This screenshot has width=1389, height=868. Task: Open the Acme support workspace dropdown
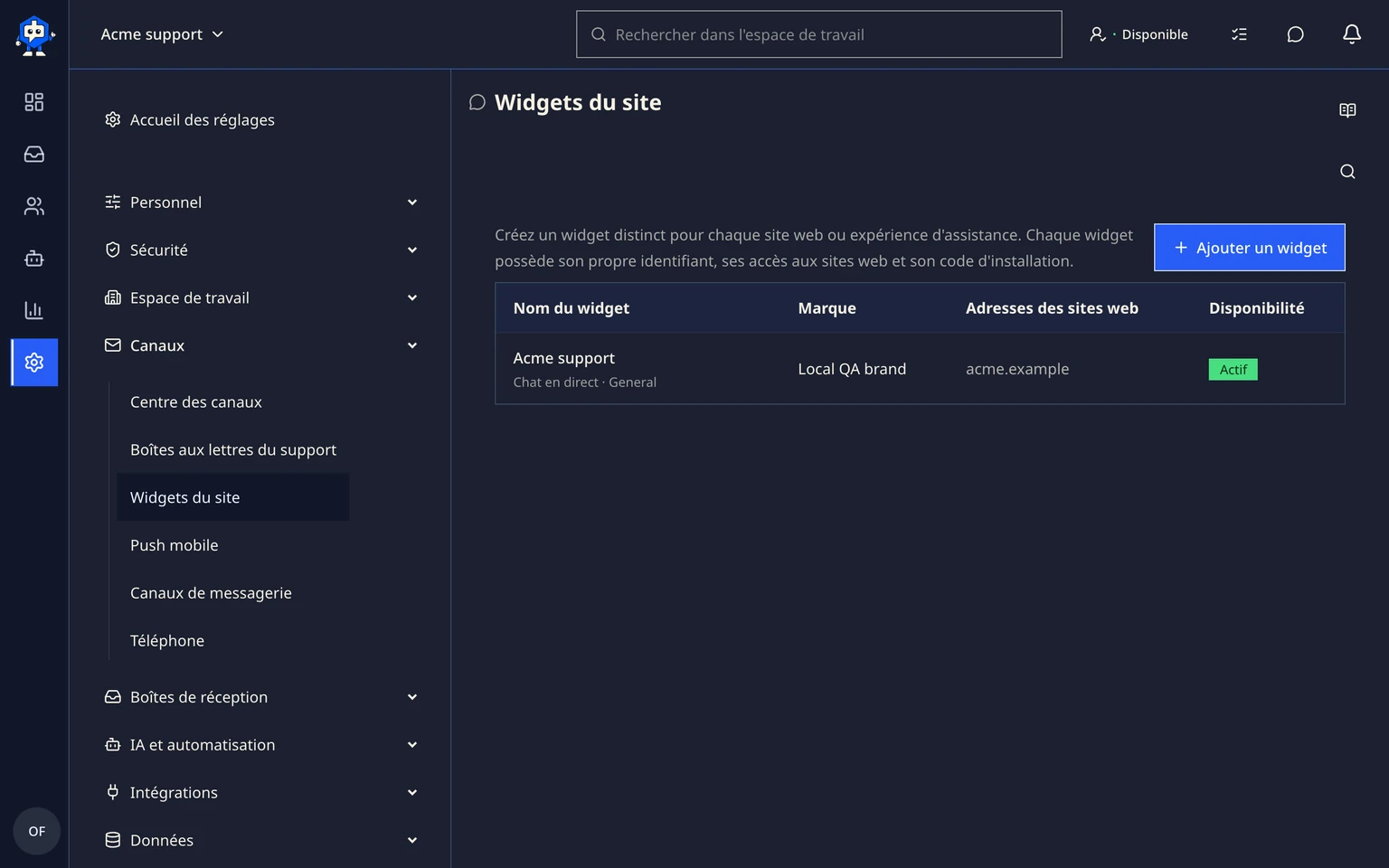[x=162, y=34]
